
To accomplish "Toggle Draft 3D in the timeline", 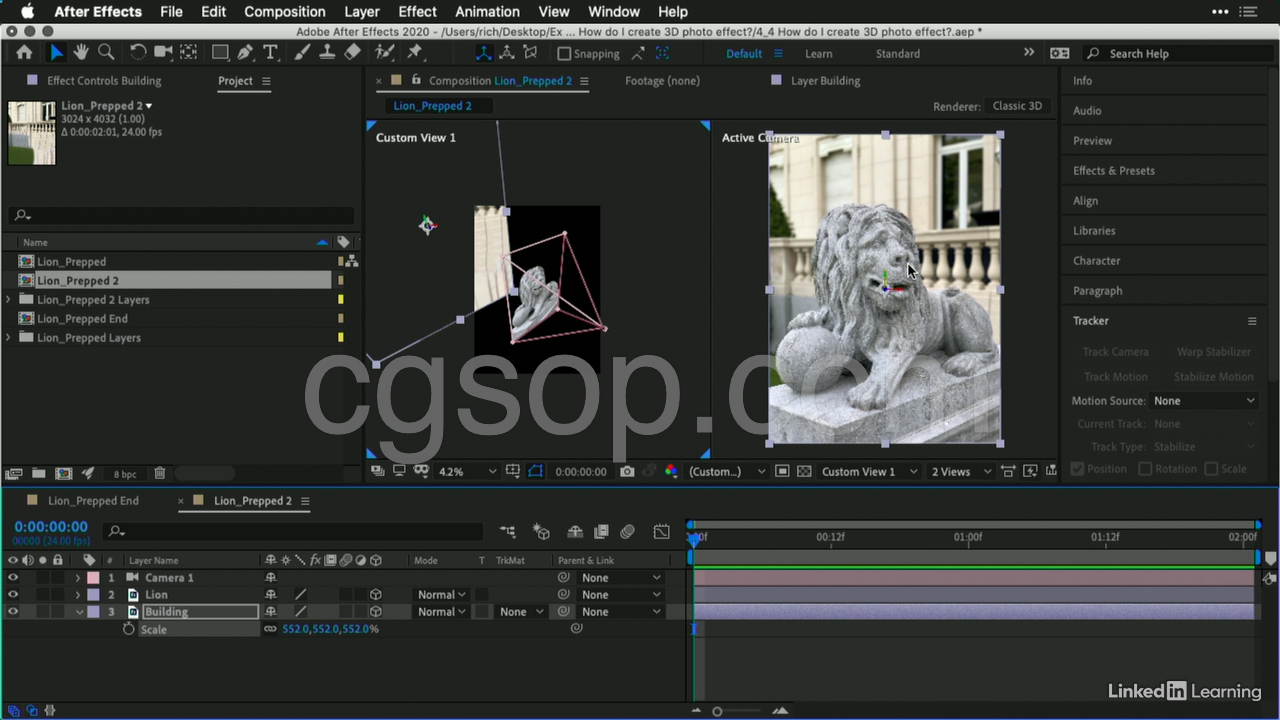I will pyautogui.click(x=541, y=532).
